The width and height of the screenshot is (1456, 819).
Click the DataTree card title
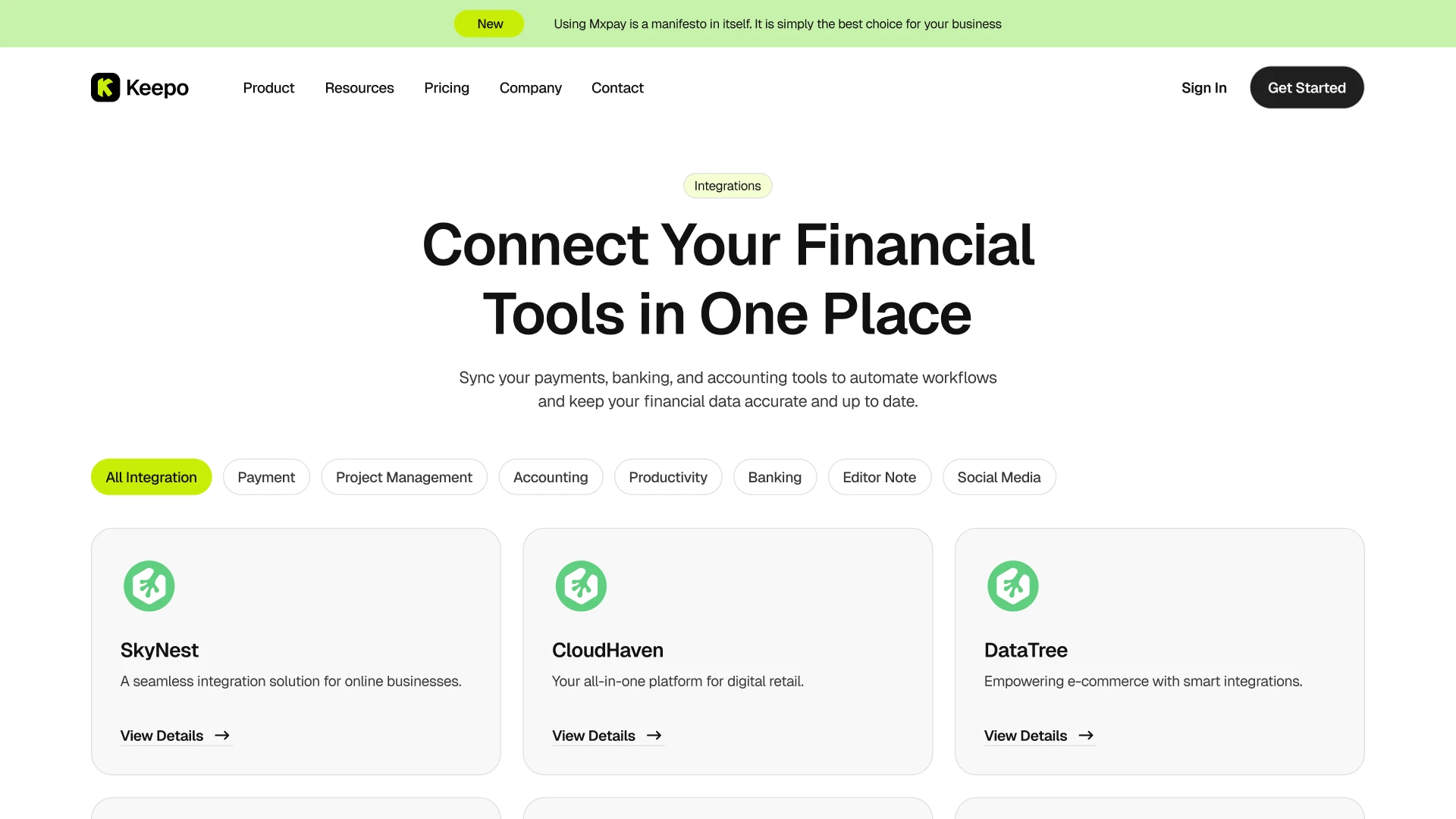click(1025, 650)
